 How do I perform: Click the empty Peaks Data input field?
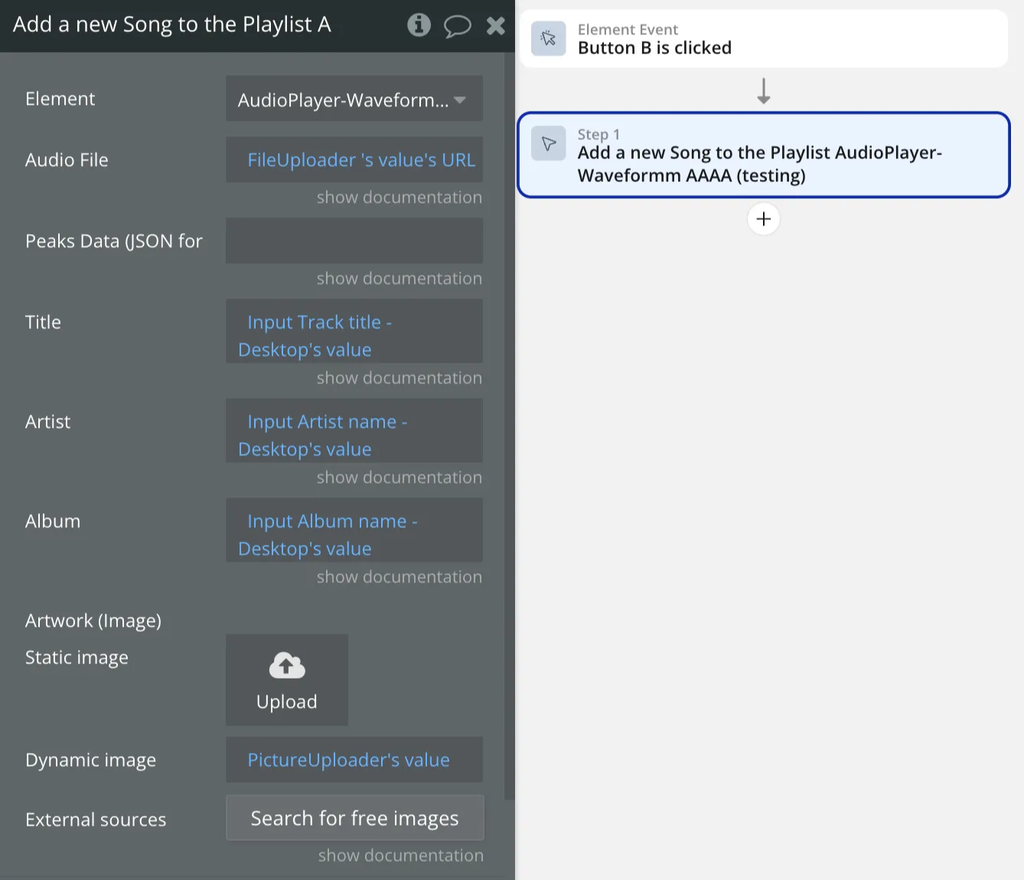click(x=354, y=241)
